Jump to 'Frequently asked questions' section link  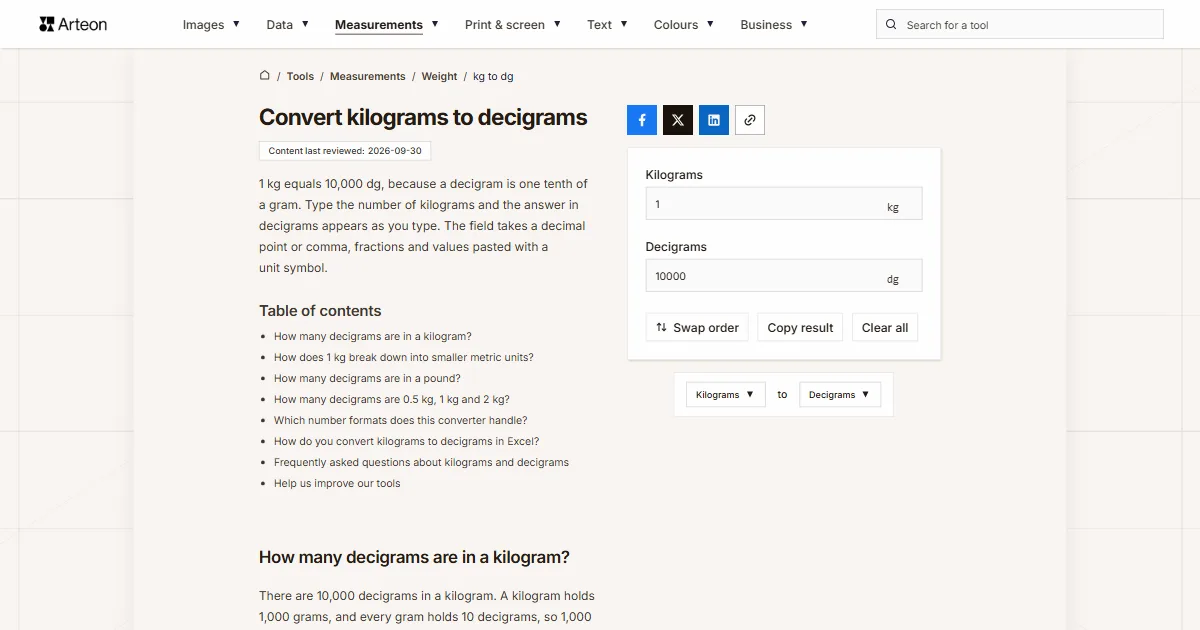pos(421,462)
